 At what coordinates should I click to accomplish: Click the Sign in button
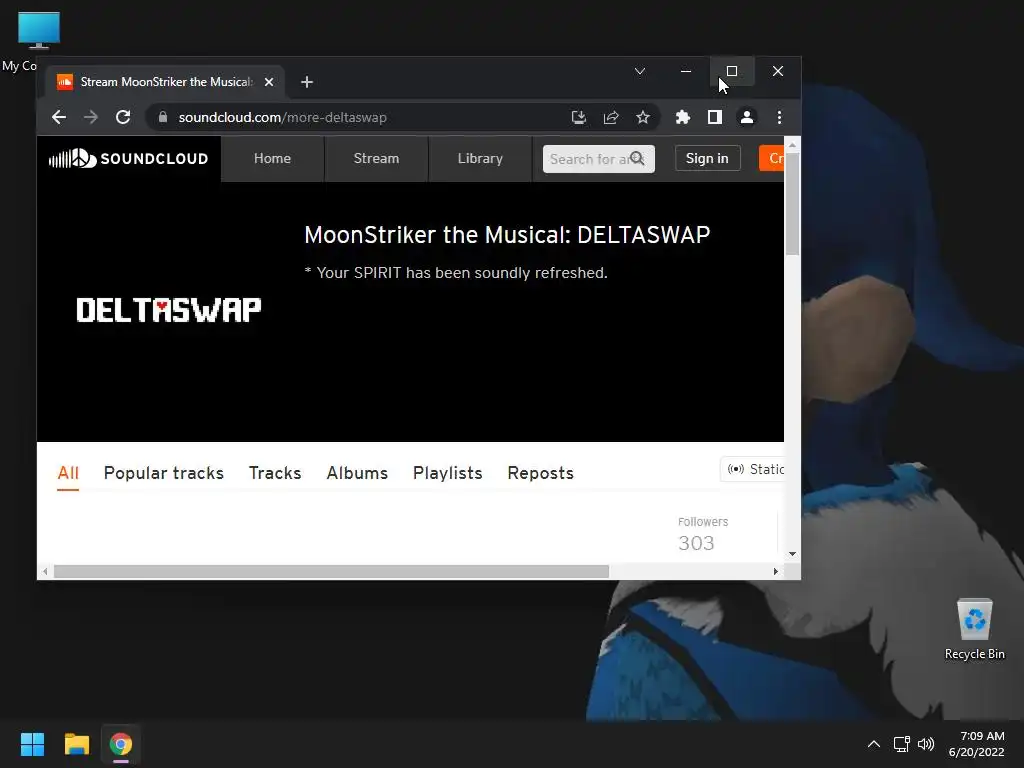point(707,159)
